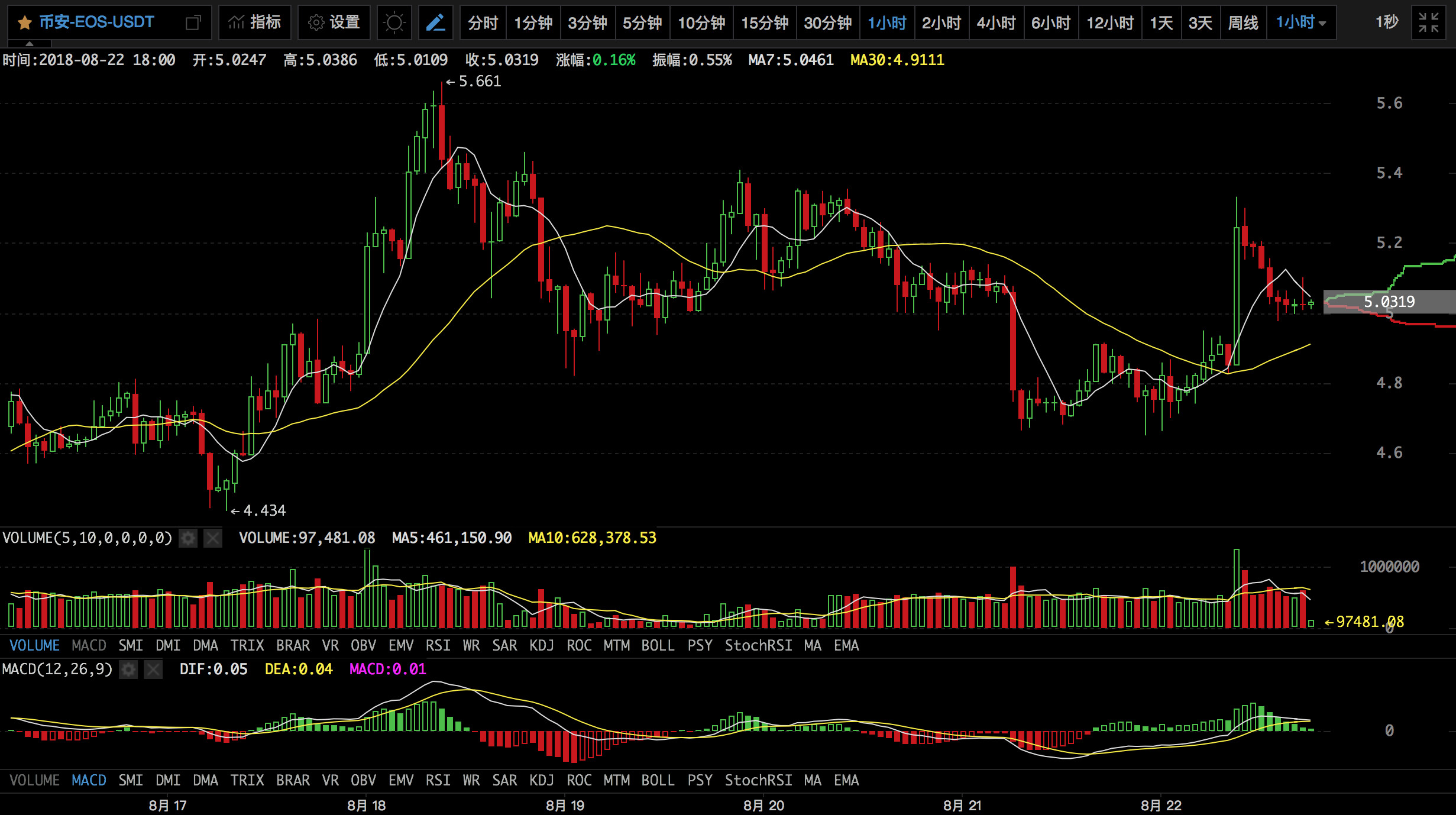Switch MACD panel to MA indicator
This screenshot has width=1456, height=815.
813,780
